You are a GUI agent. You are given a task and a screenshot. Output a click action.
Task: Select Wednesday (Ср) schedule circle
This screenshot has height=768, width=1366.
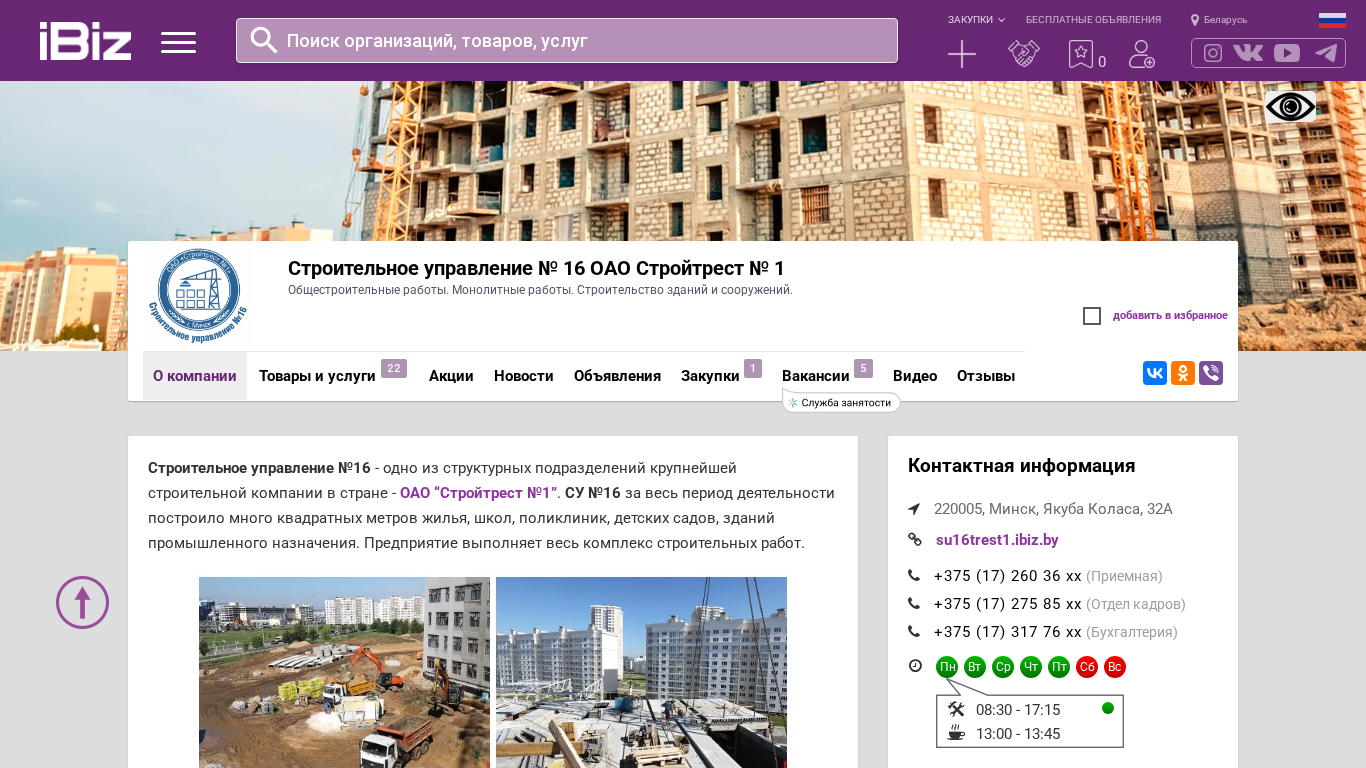click(1003, 667)
